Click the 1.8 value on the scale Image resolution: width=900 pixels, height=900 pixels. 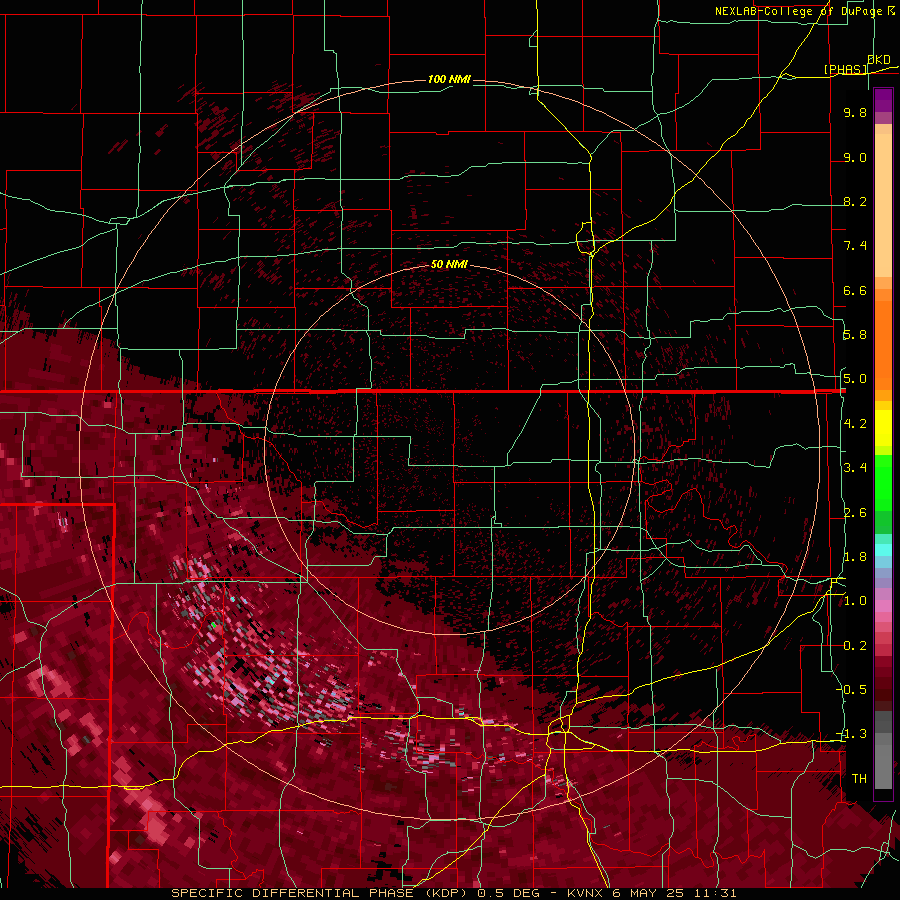point(855,557)
